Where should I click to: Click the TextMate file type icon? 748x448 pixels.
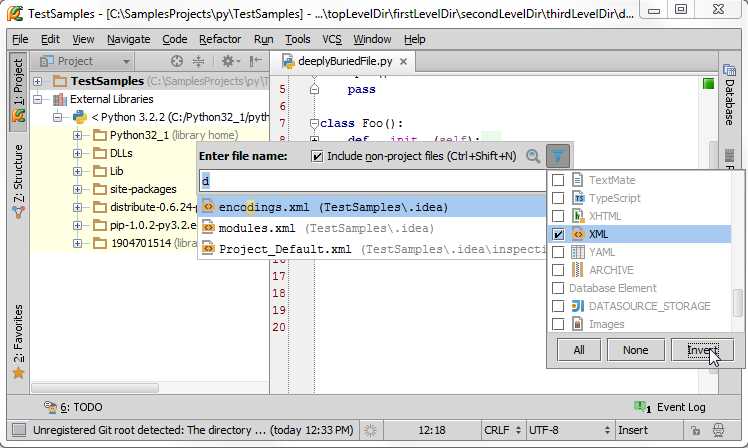click(578, 180)
